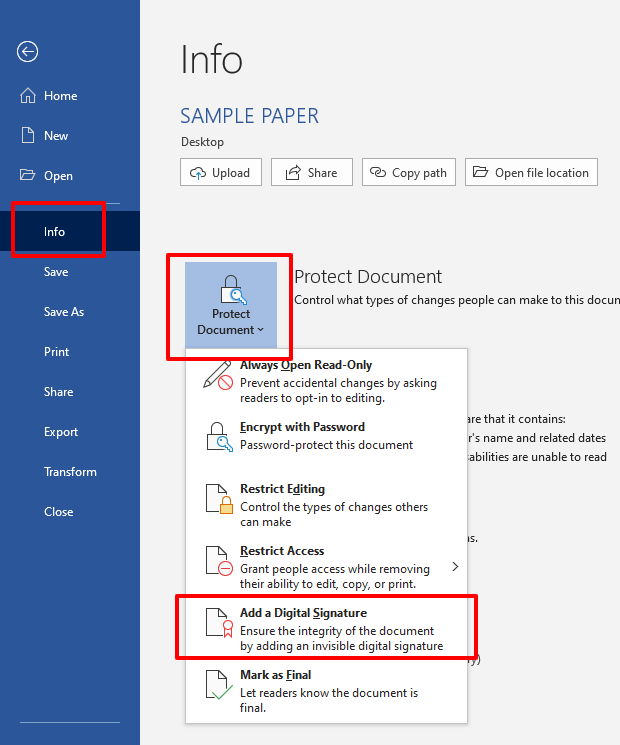
Task: Click the Mark as Final checkmark icon
Action: pyautogui.click(x=218, y=685)
